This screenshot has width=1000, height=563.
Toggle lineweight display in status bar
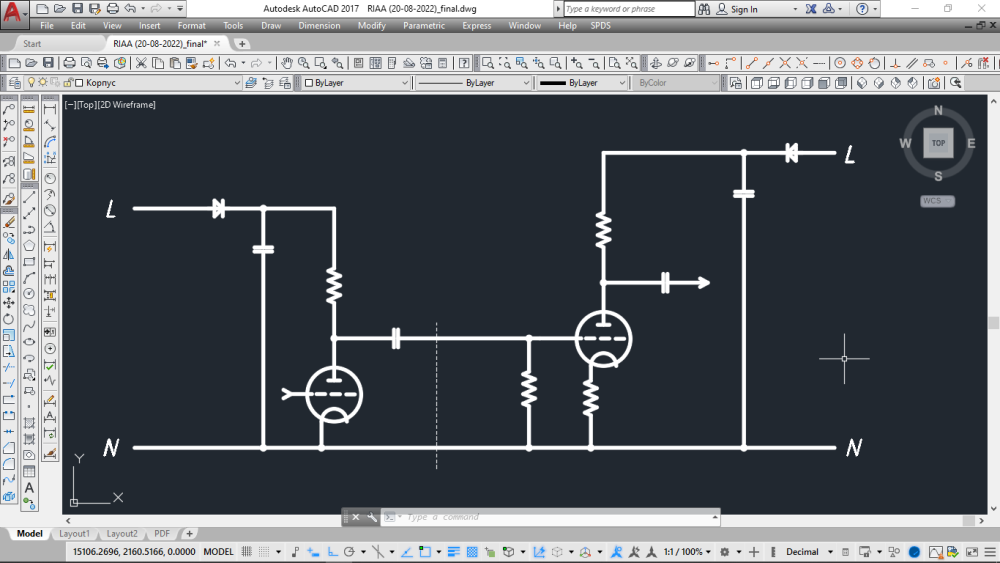[453, 552]
